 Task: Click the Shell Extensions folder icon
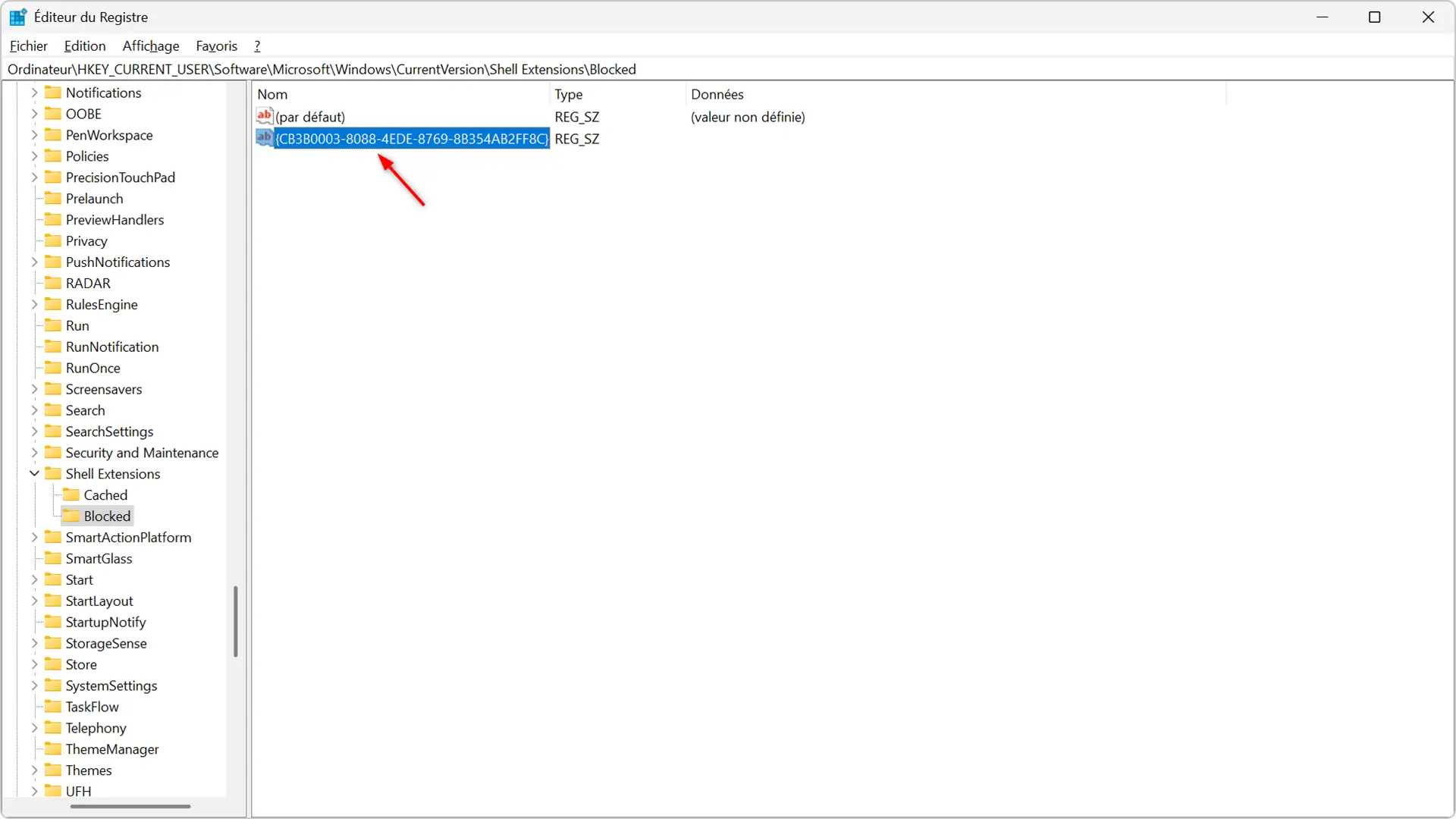tap(53, 474)
